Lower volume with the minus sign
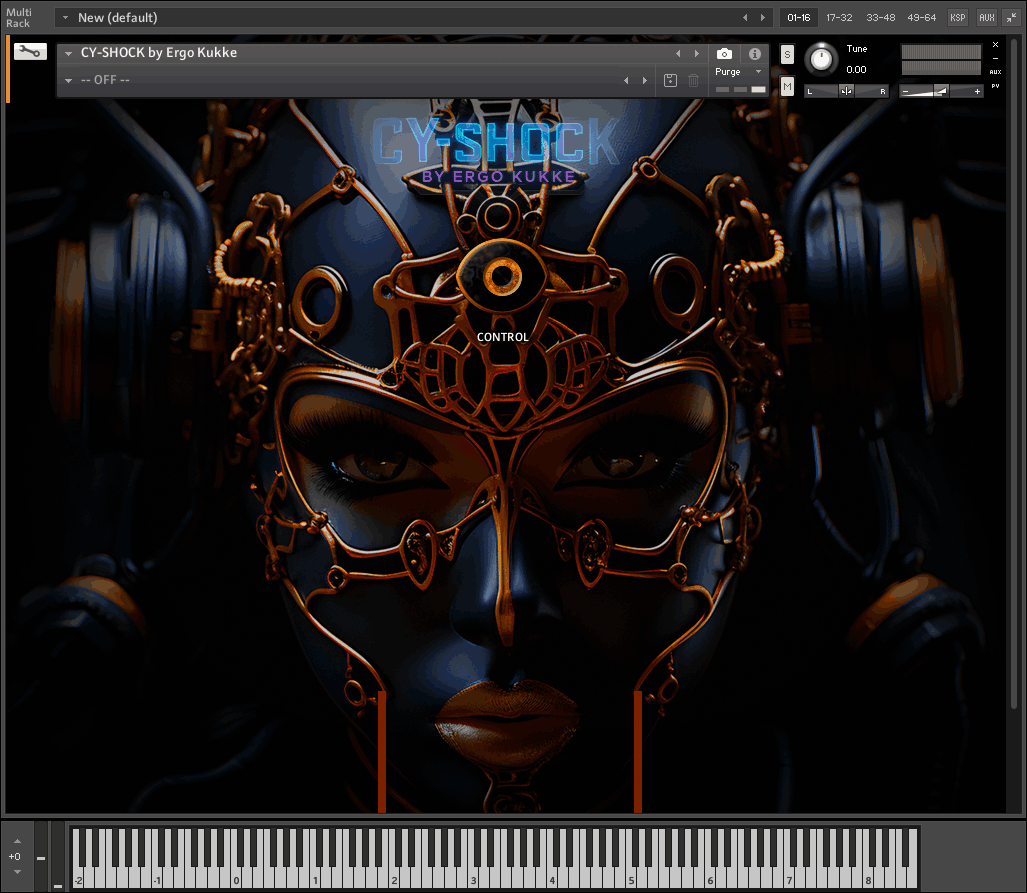This screenshot has height=893, width=1027. [905, 92]
